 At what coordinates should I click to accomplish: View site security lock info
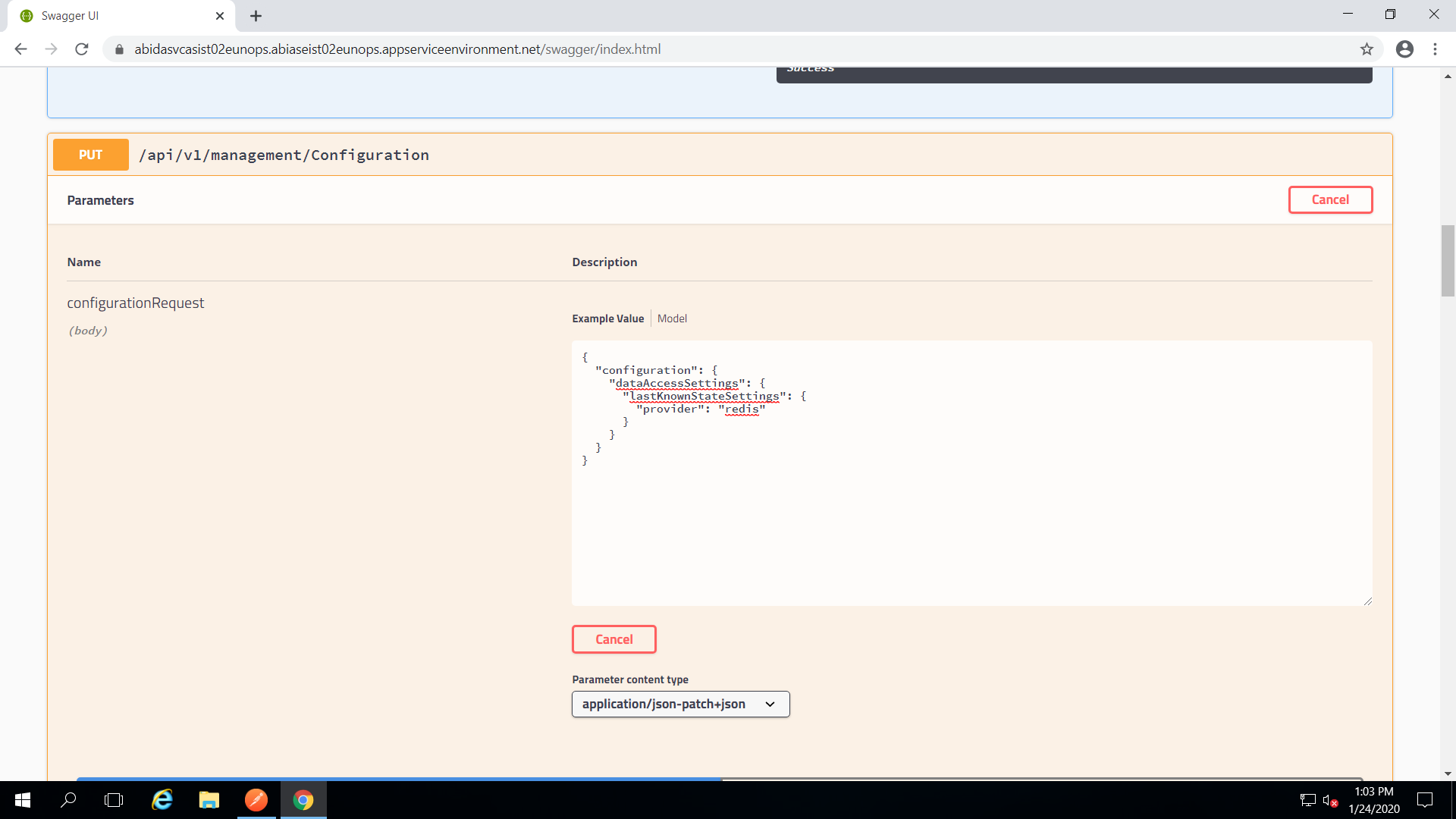(119, 49)
